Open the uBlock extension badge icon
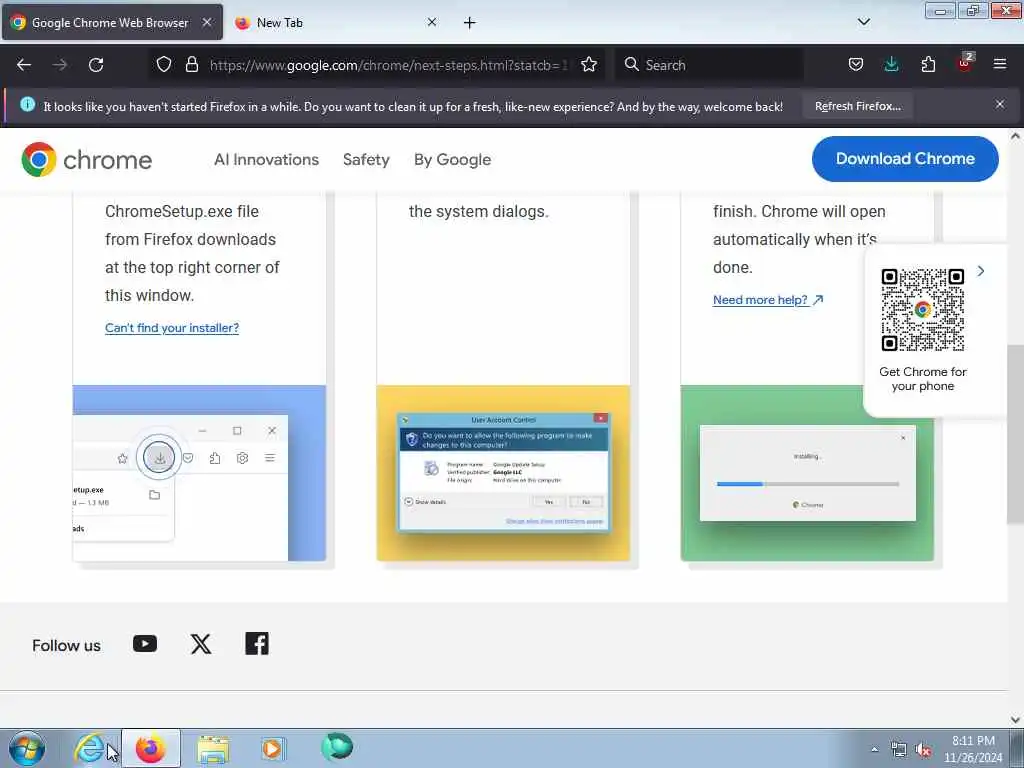This screenshot has height=768, width=1024. point(965,63)
